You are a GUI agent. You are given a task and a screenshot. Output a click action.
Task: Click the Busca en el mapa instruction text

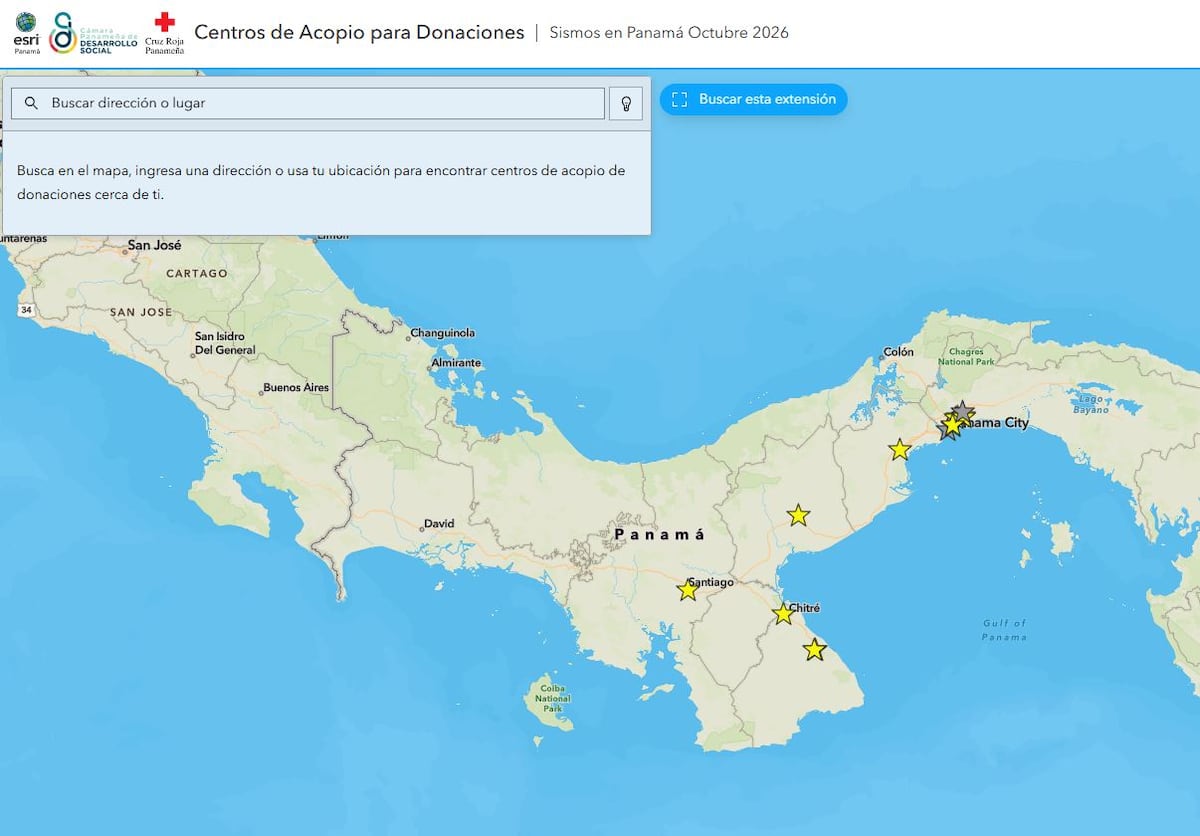click(321, 182)
